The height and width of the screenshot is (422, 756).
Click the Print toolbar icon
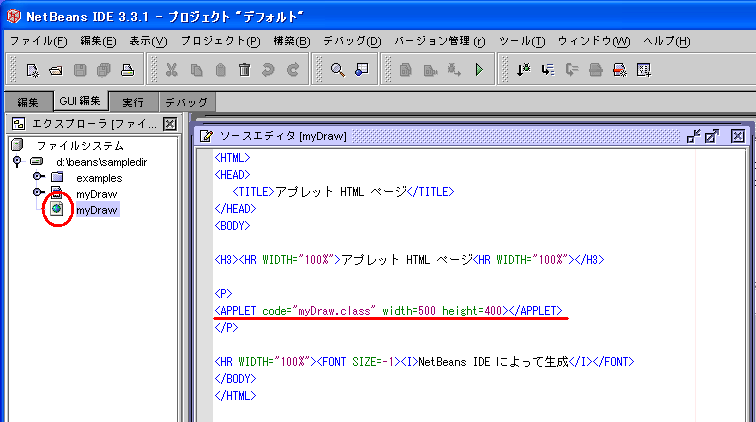coord(127,70)
